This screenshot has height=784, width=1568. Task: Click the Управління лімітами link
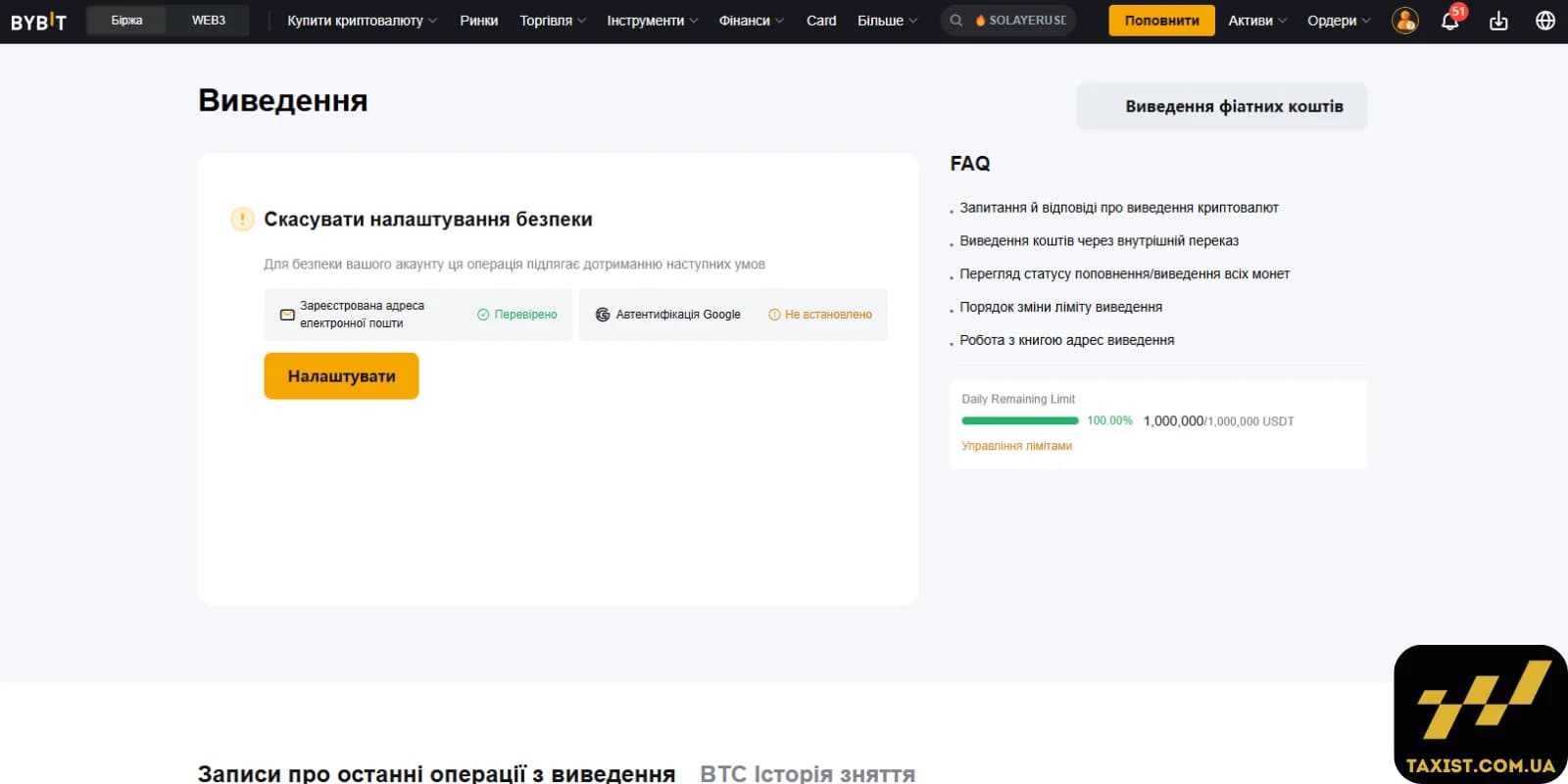coord(1016,446)
